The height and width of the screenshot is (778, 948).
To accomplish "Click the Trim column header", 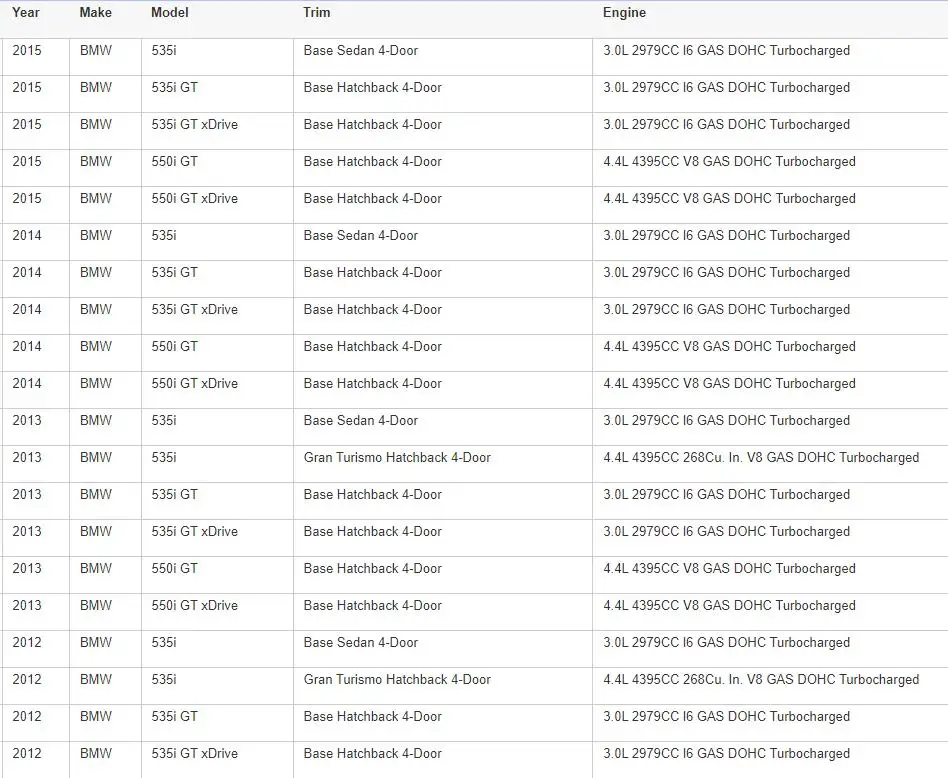I will pyautogui.click(x=317, y=13).
